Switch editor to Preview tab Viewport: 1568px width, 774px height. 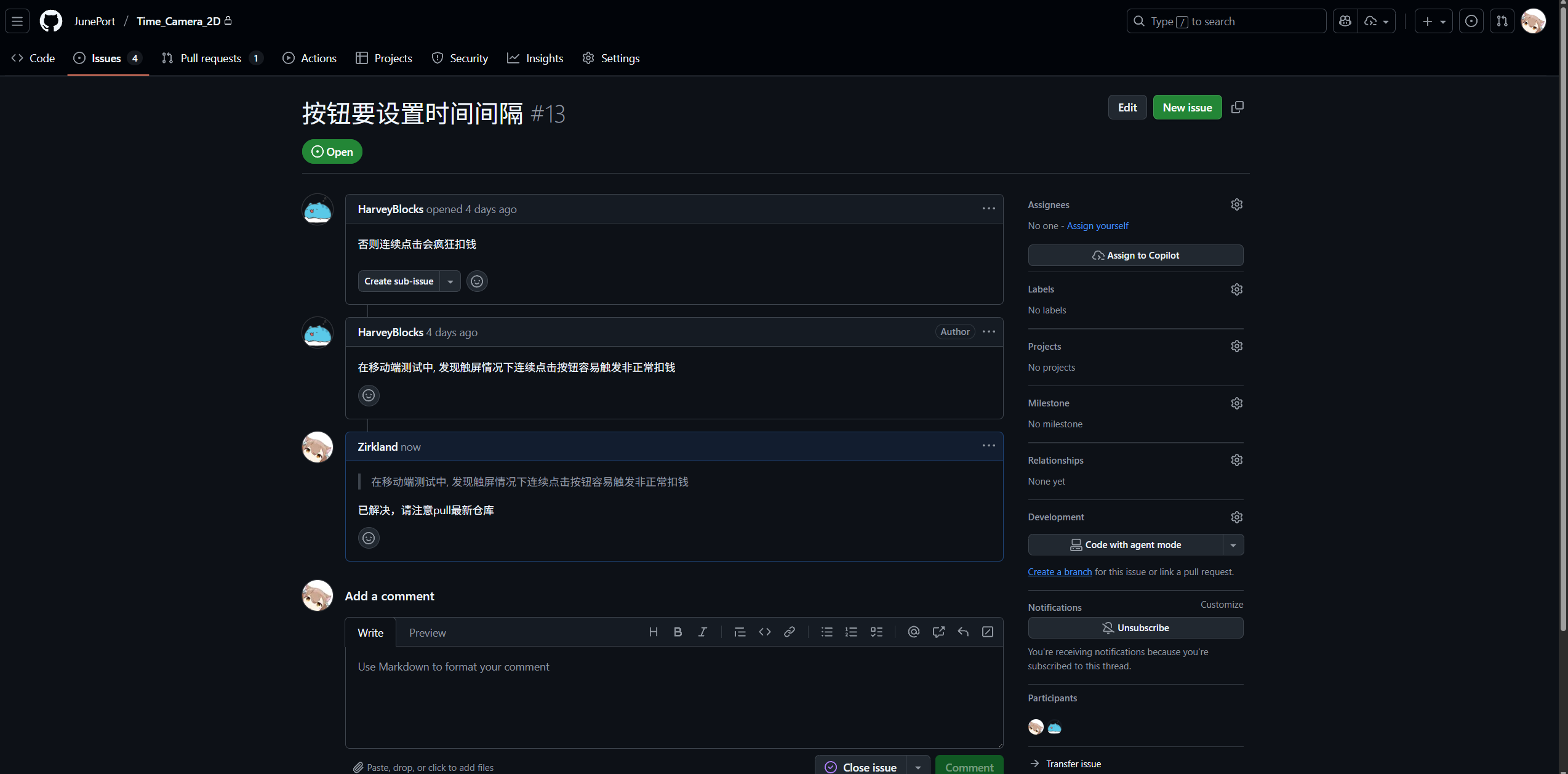click(x=428, y=632)
